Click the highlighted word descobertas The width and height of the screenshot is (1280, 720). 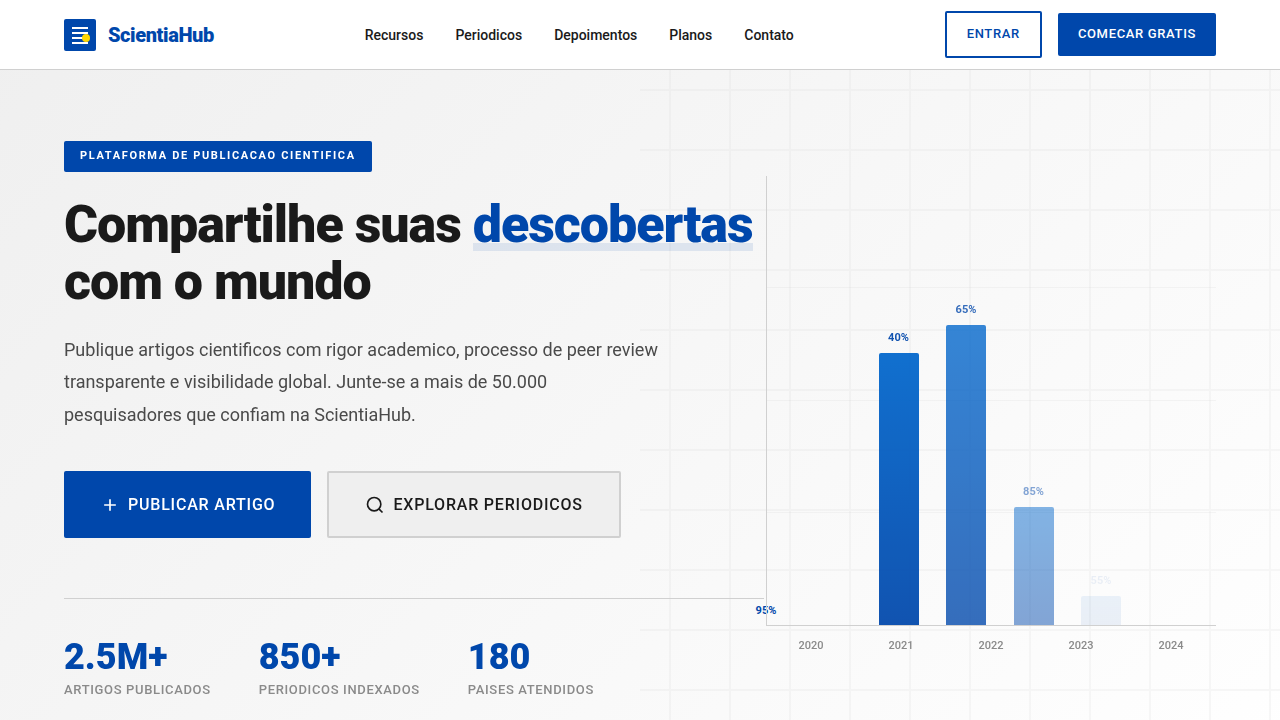612,224
